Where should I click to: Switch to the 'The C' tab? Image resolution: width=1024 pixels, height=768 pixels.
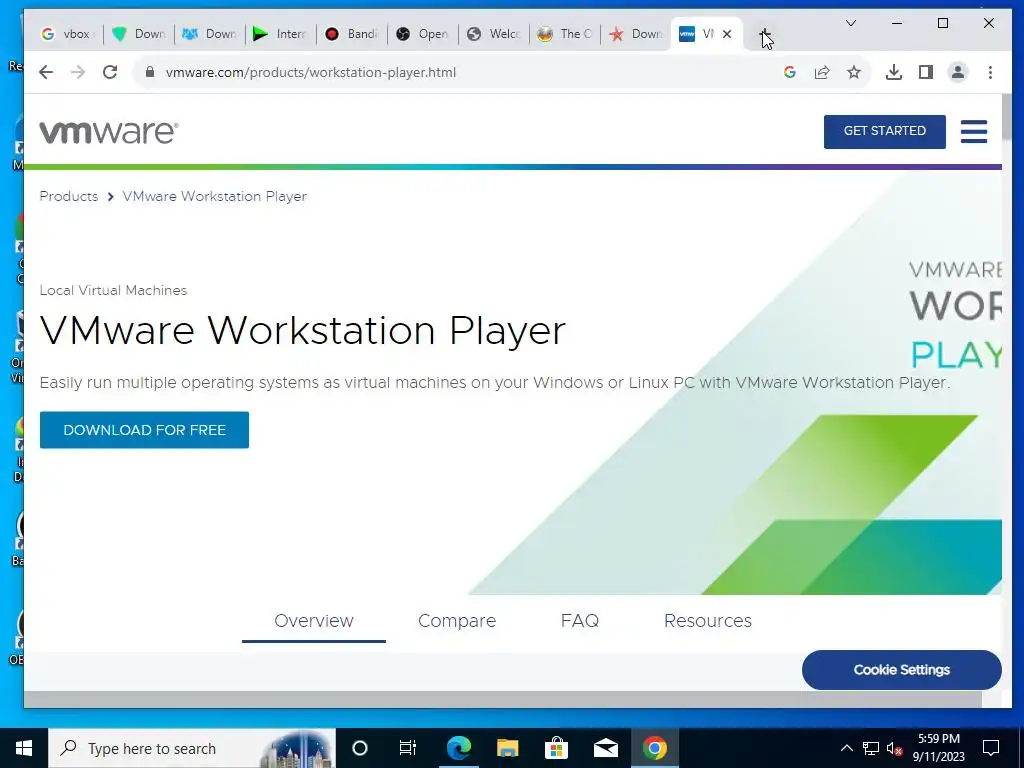(565, 34)
